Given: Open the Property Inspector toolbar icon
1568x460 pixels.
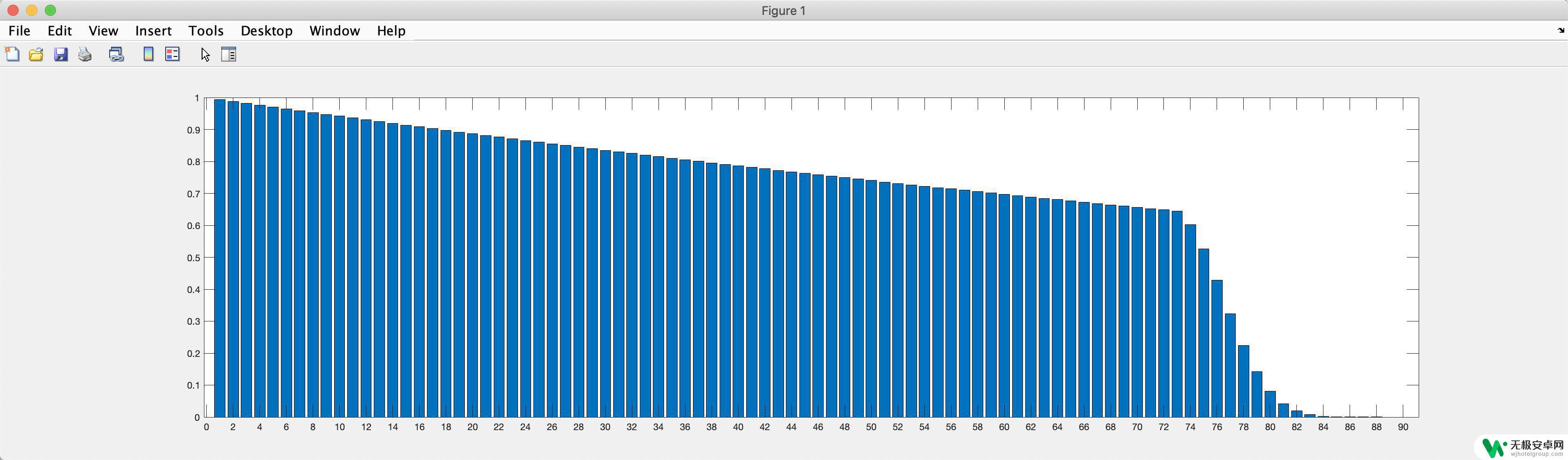Looking at the screenshot, I should pos(229,54).
